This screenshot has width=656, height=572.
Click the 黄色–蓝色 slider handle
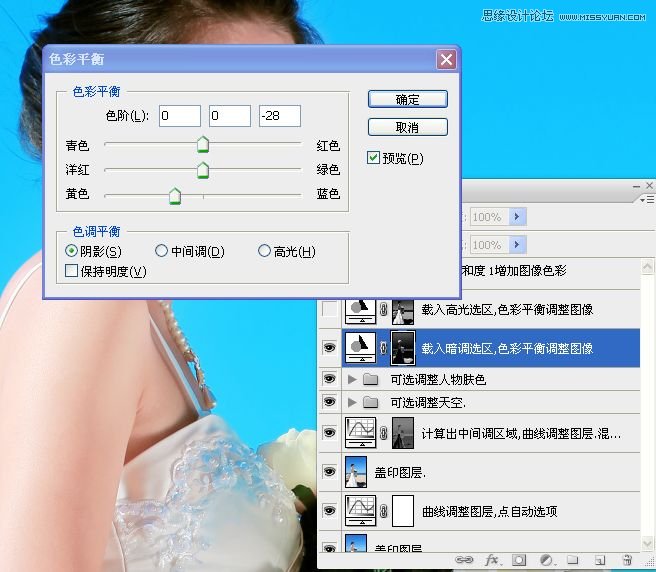click(x=175, y=196)
